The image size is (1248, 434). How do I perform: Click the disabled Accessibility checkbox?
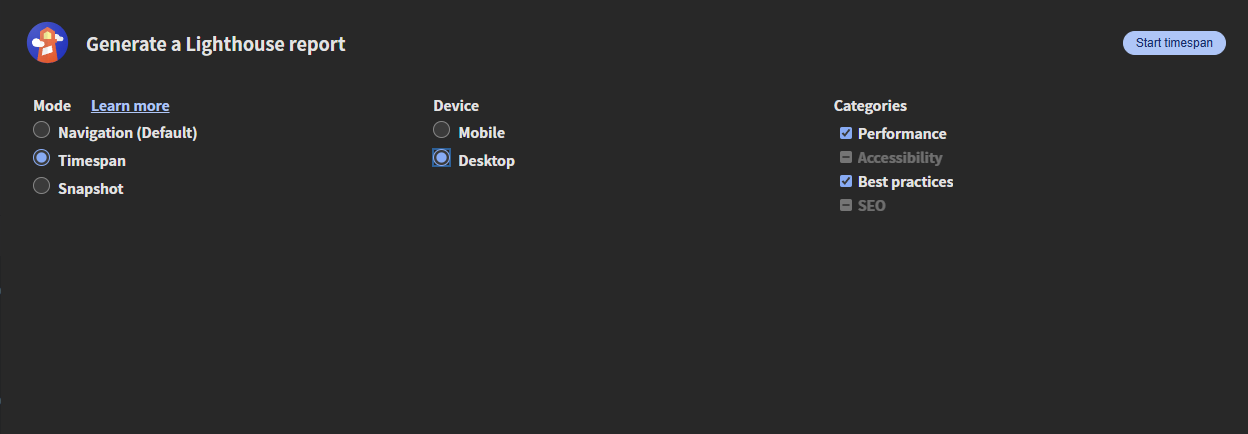coord(846,157)
